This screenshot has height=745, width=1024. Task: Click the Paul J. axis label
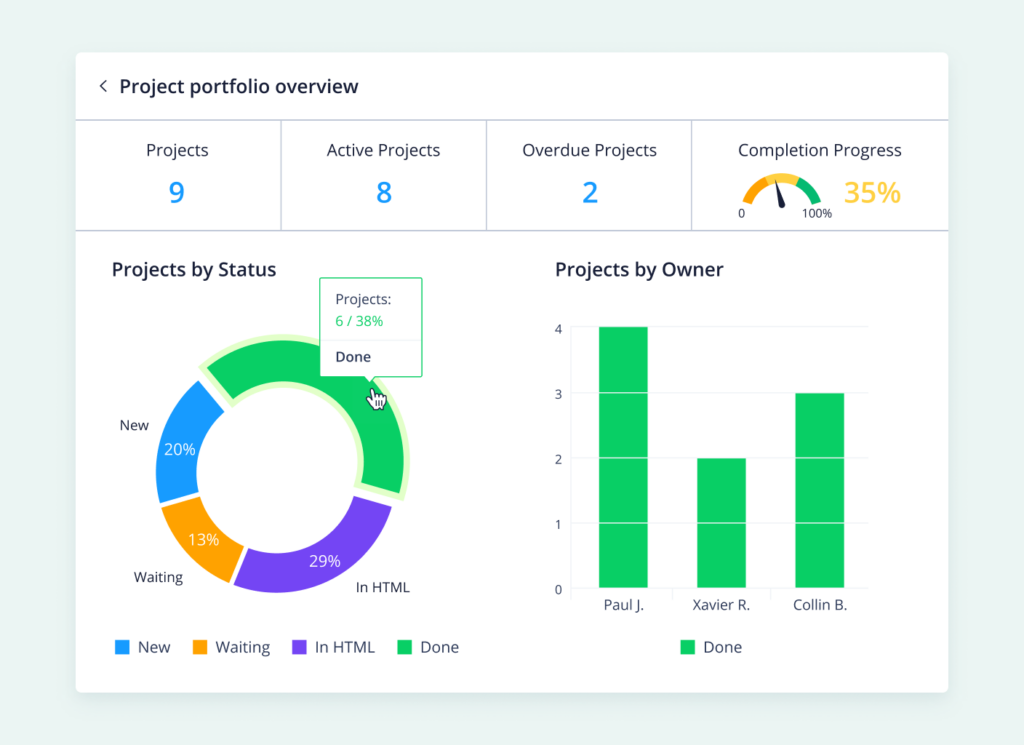click(624, 605)
